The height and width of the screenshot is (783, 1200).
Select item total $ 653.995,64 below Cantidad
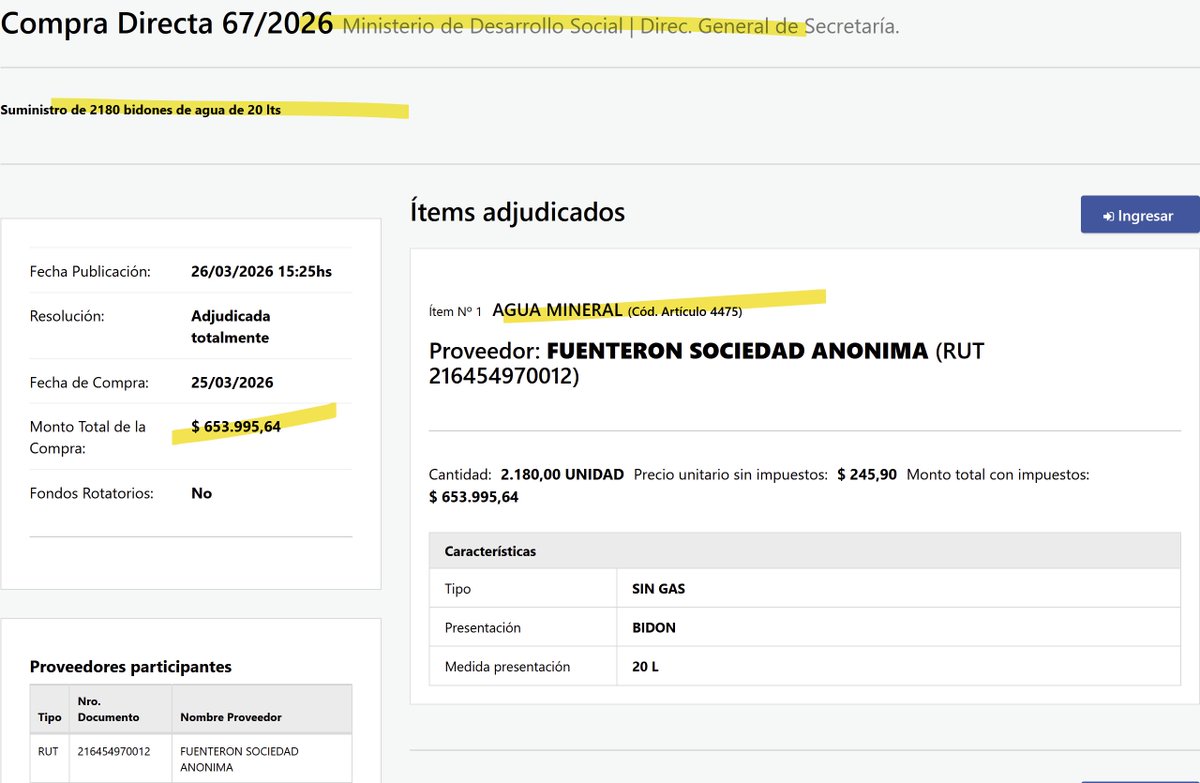pyautogui.click(x=474, y=496)
